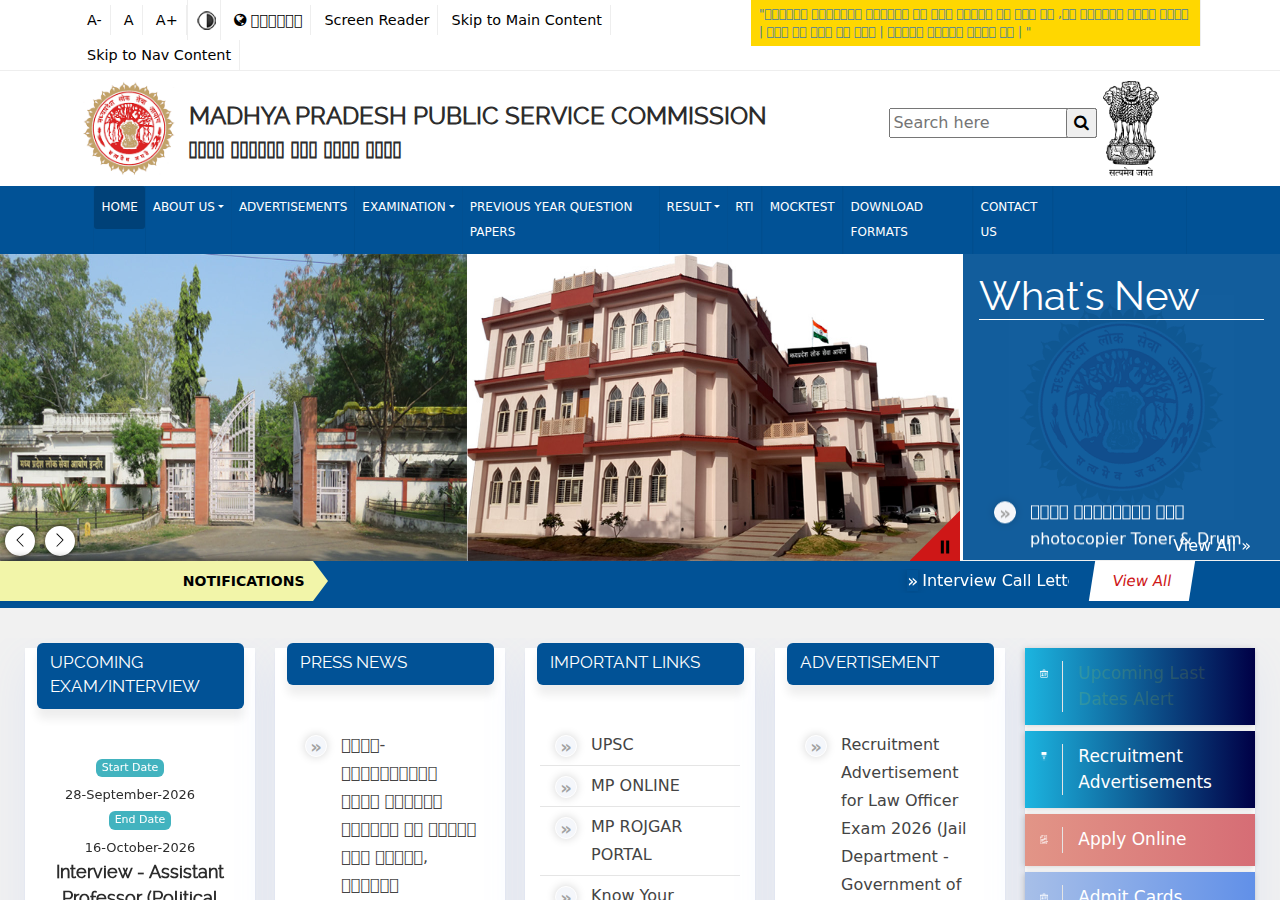1280x900 pixels.
Task: Open the language globe selector
Action: tap(268, 20)
